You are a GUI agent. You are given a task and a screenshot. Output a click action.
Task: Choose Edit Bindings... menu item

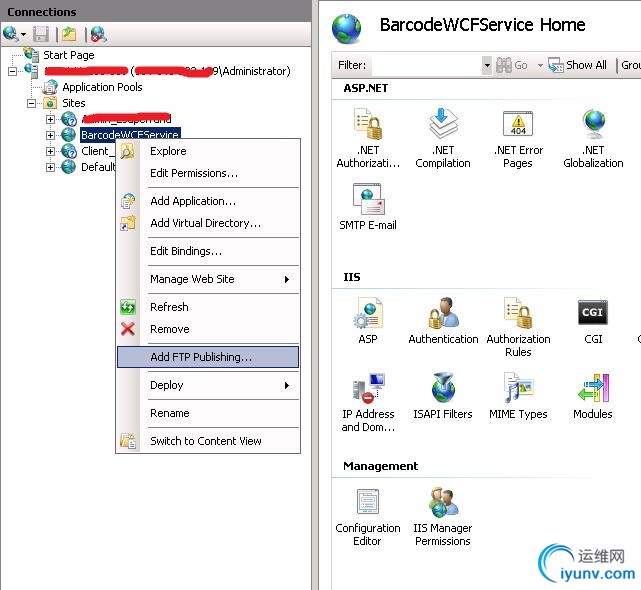(208, 251)
